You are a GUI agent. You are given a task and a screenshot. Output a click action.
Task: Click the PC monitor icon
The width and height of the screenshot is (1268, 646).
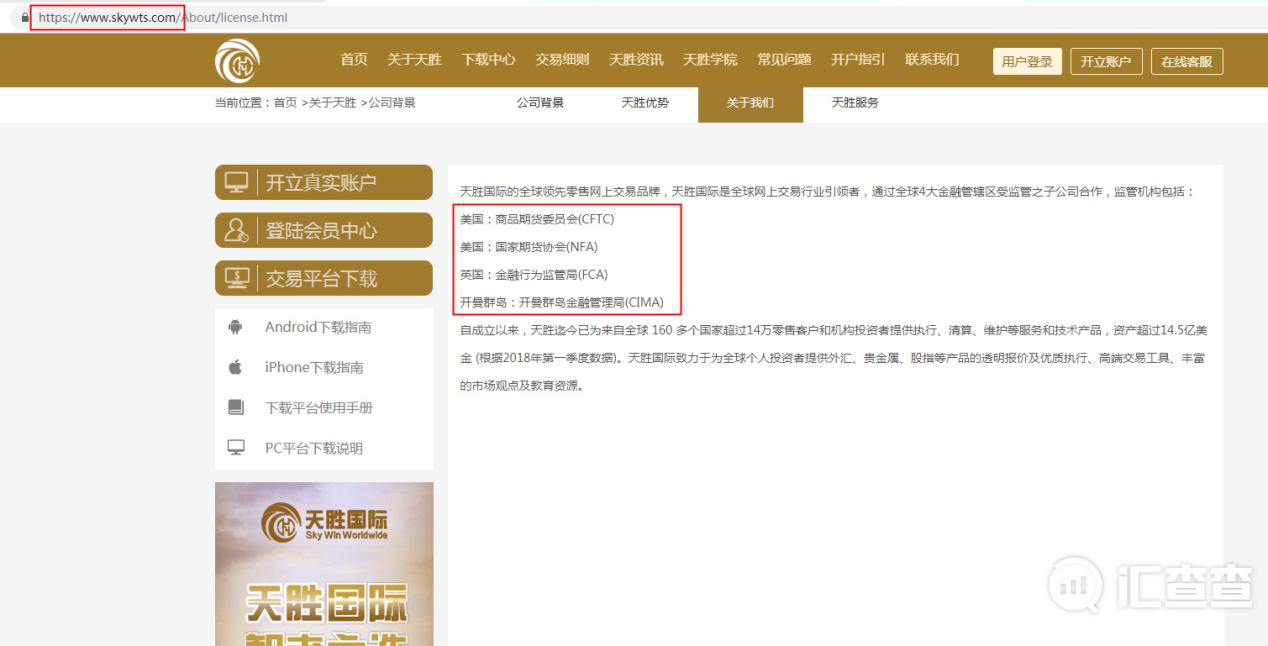(236, 448)
